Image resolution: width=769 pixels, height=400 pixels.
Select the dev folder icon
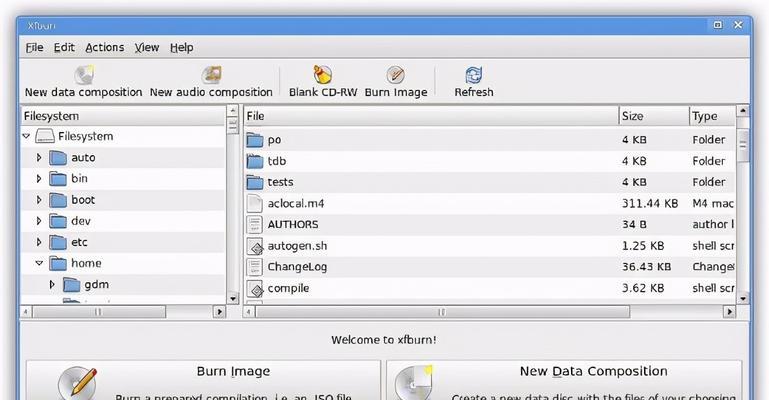pyautogui.click(x=58, y=221)
